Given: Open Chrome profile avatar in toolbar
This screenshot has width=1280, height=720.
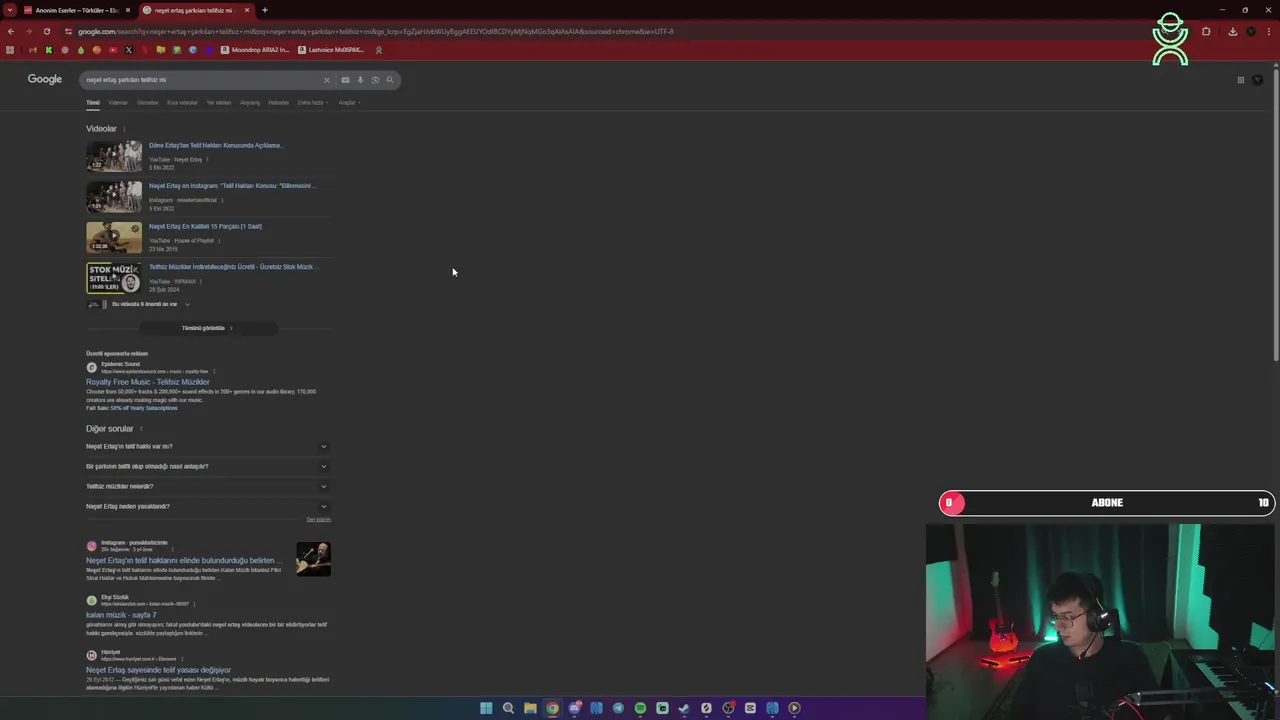Looking at the screenshot, I should [1251, 31].
